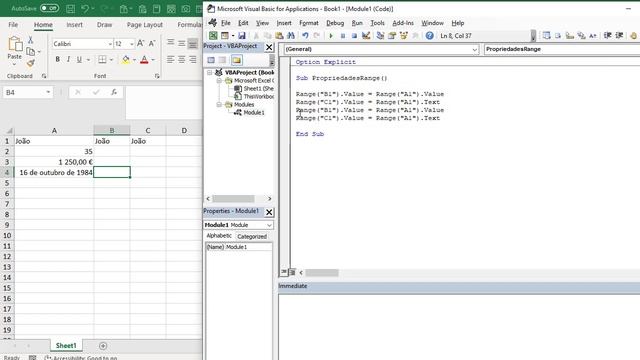The width and height of the screenshot is (640, 360).
Task: Collapse the Modules folder in project tree
Action: pyautogui.click(x=219, y=105)
